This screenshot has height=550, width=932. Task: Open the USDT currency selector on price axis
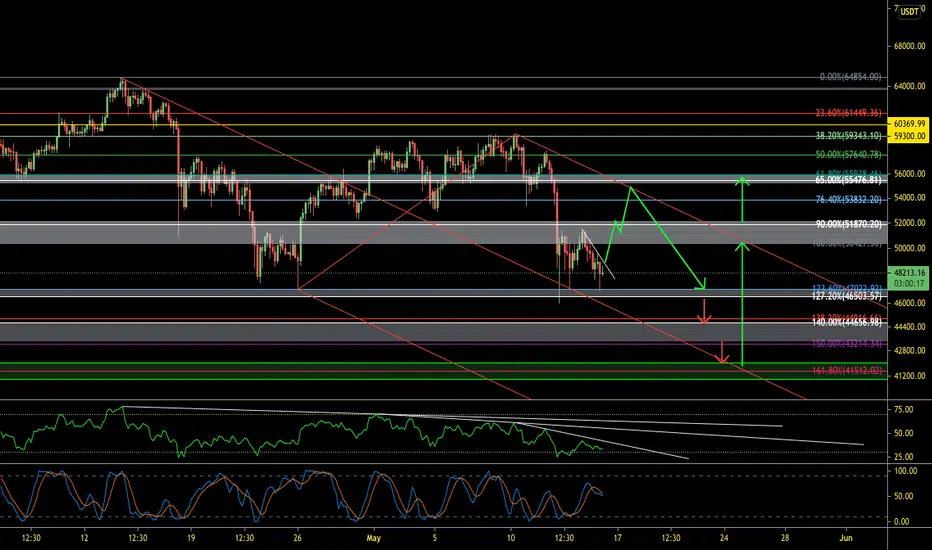click(909, 11)
